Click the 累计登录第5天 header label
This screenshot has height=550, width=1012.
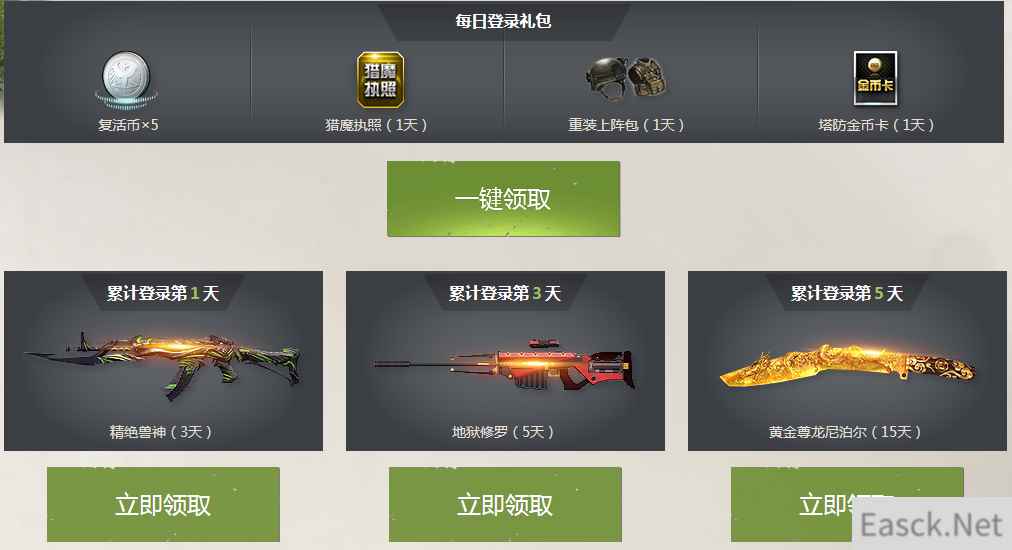click(847, 293)
